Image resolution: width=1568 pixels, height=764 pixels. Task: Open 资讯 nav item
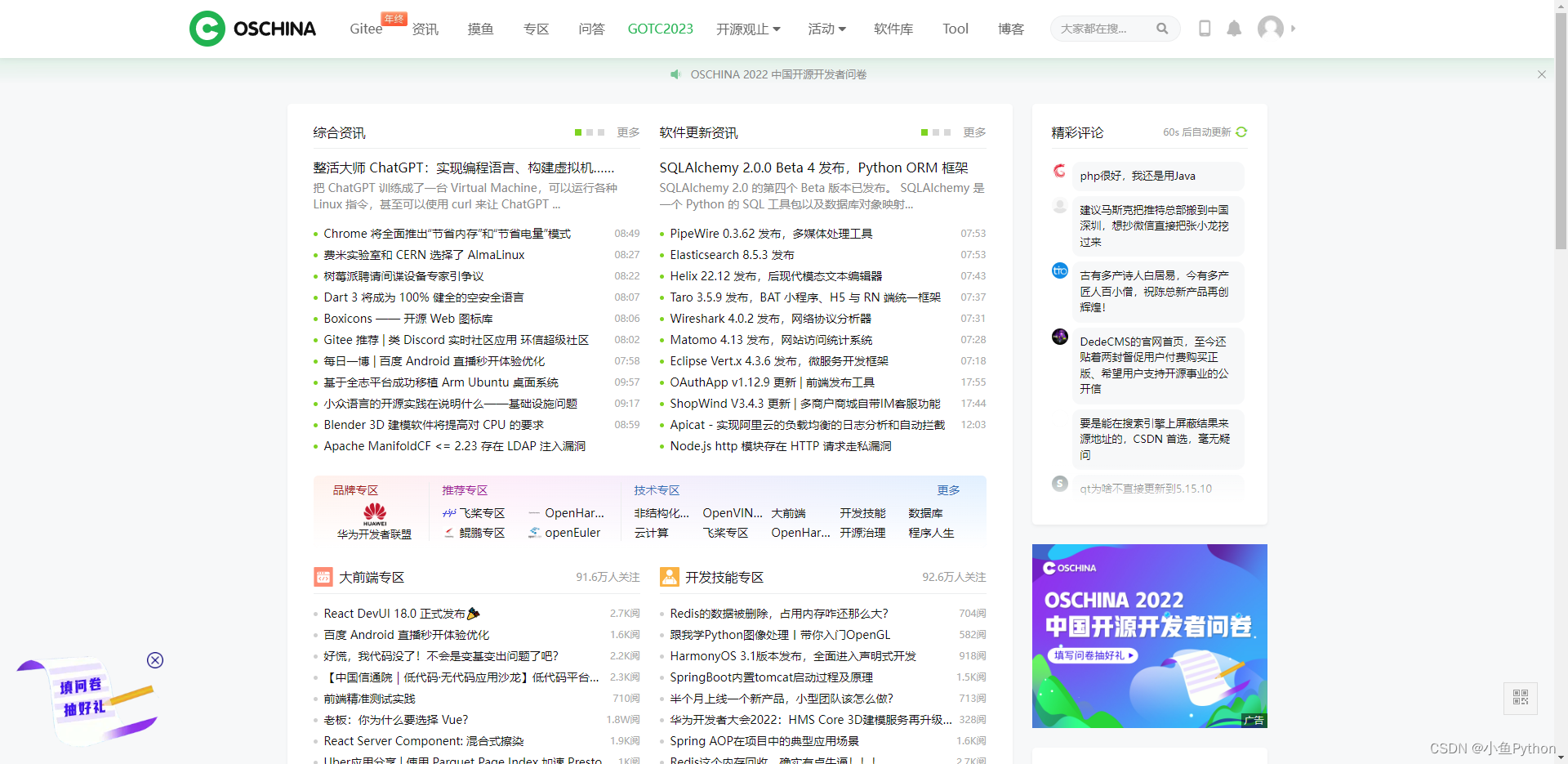pos(425,29)
